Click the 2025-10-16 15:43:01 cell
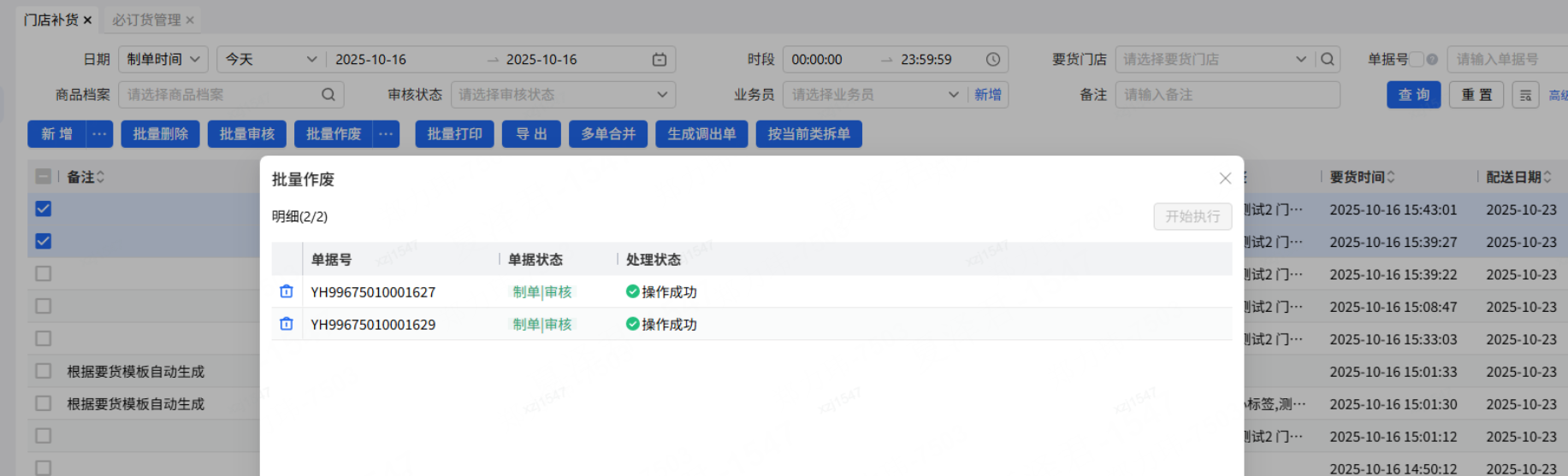This screenshot has width=1568, height=476. tap(1393, 209)
